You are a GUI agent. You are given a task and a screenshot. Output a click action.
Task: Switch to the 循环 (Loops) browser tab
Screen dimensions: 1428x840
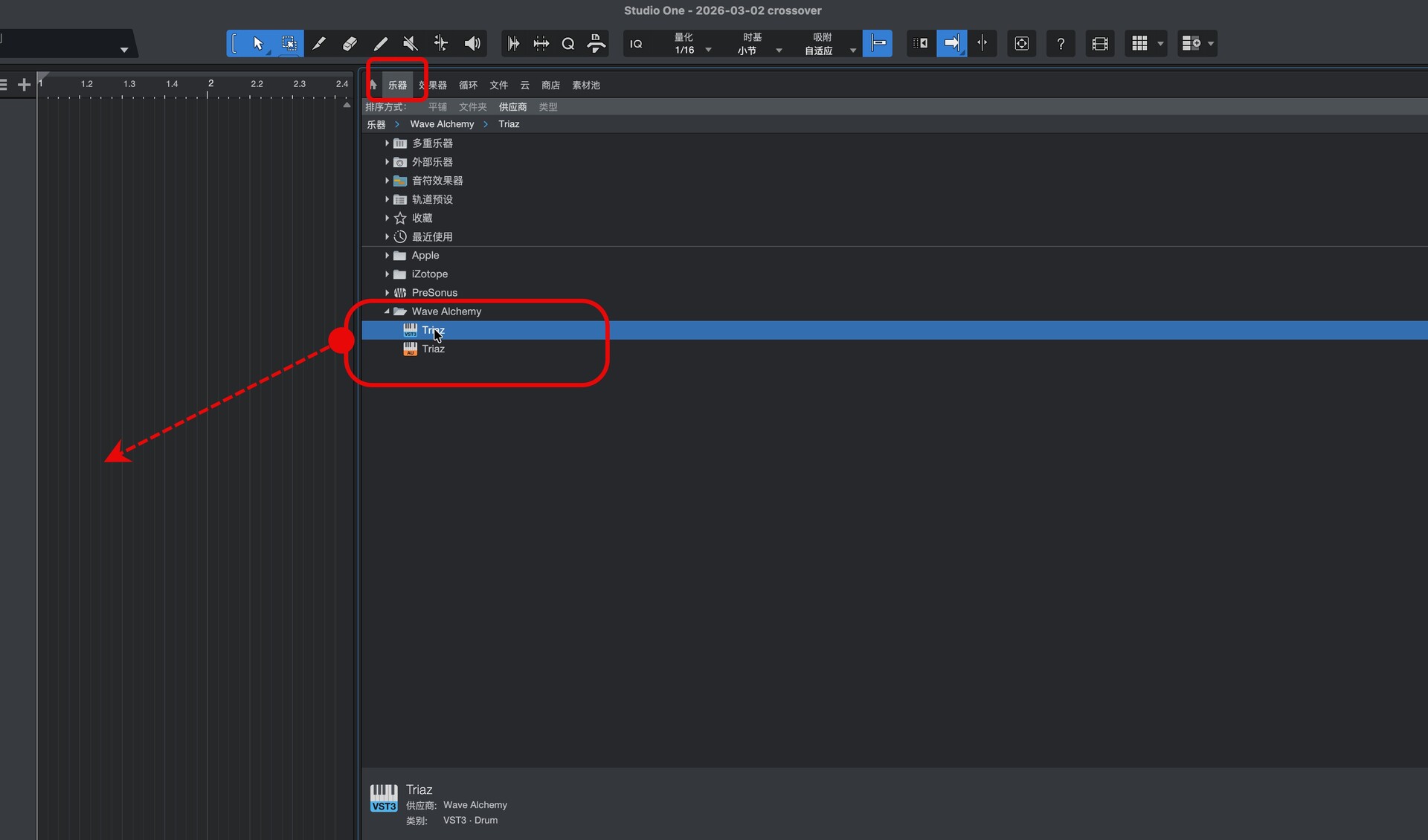click(468, 85)
